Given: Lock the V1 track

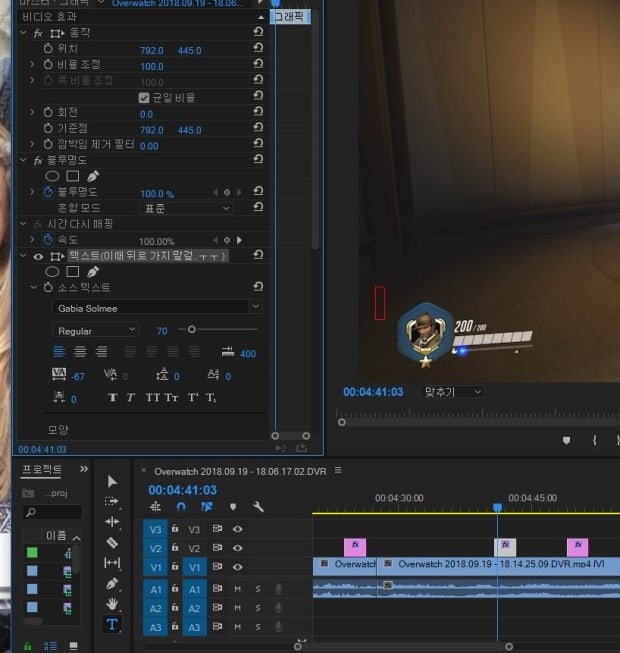Looking at the screenshot, I should click(x=175, y=566).
